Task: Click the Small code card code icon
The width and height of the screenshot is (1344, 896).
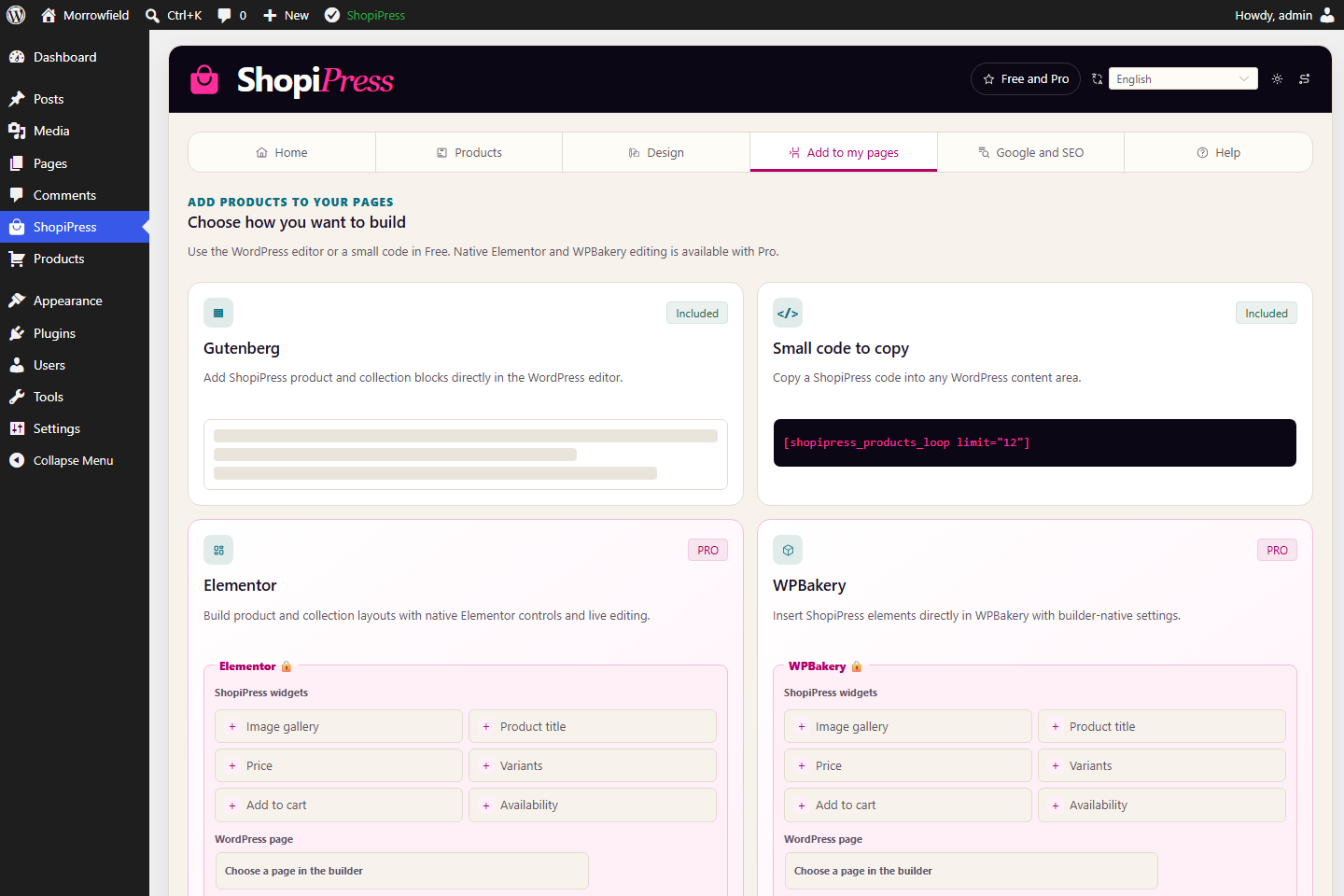Action: coord(788,314)
